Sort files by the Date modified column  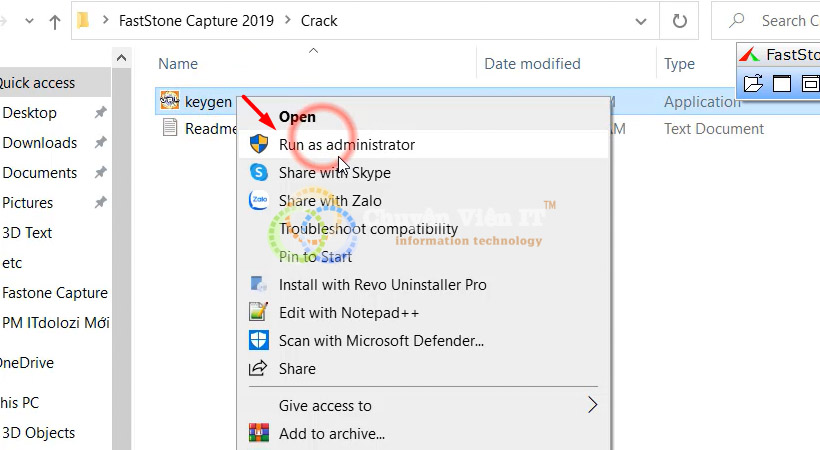532,64
